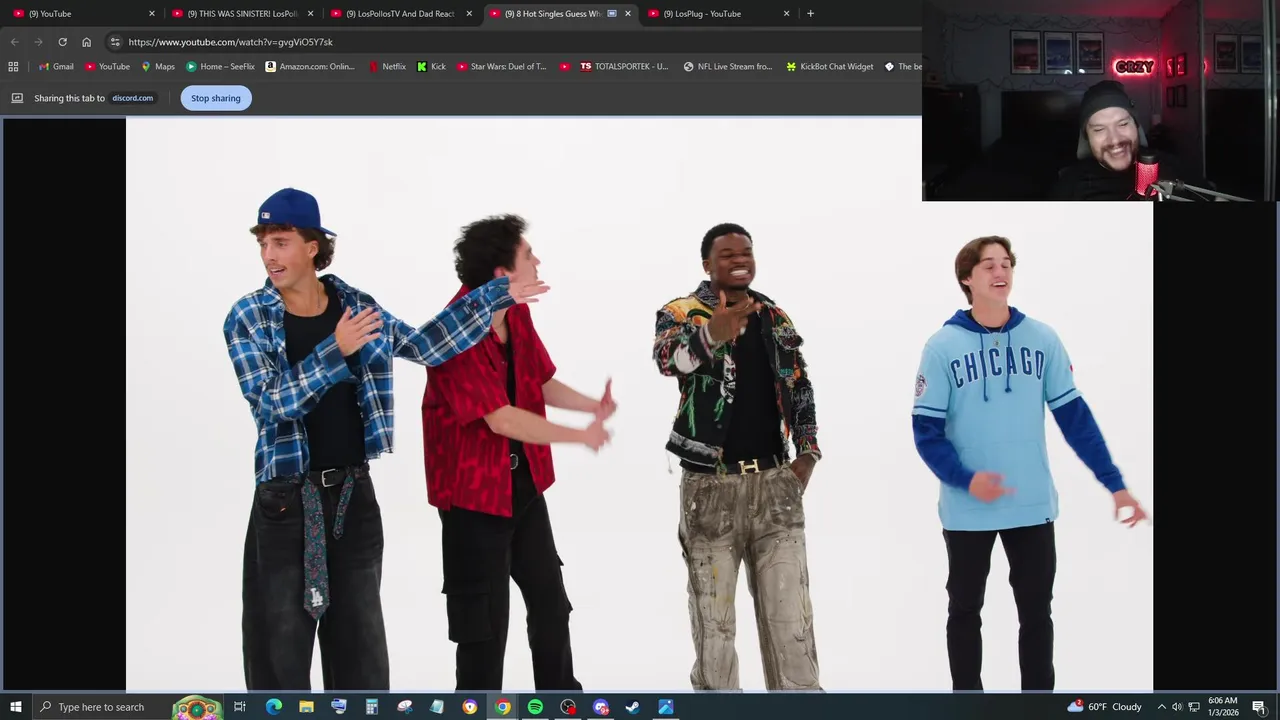The width and height of the screenshot is (1280, 720).
Task: Open Task View from the taskbar
Action: pyautogui.click(x=240, y=707)
